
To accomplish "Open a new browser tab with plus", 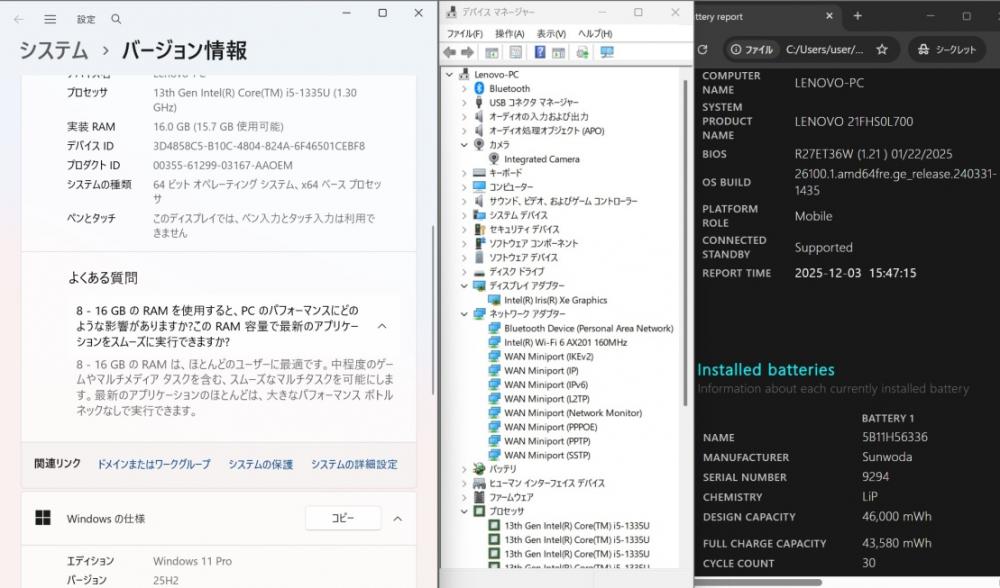I will click(x=858, y=16).
